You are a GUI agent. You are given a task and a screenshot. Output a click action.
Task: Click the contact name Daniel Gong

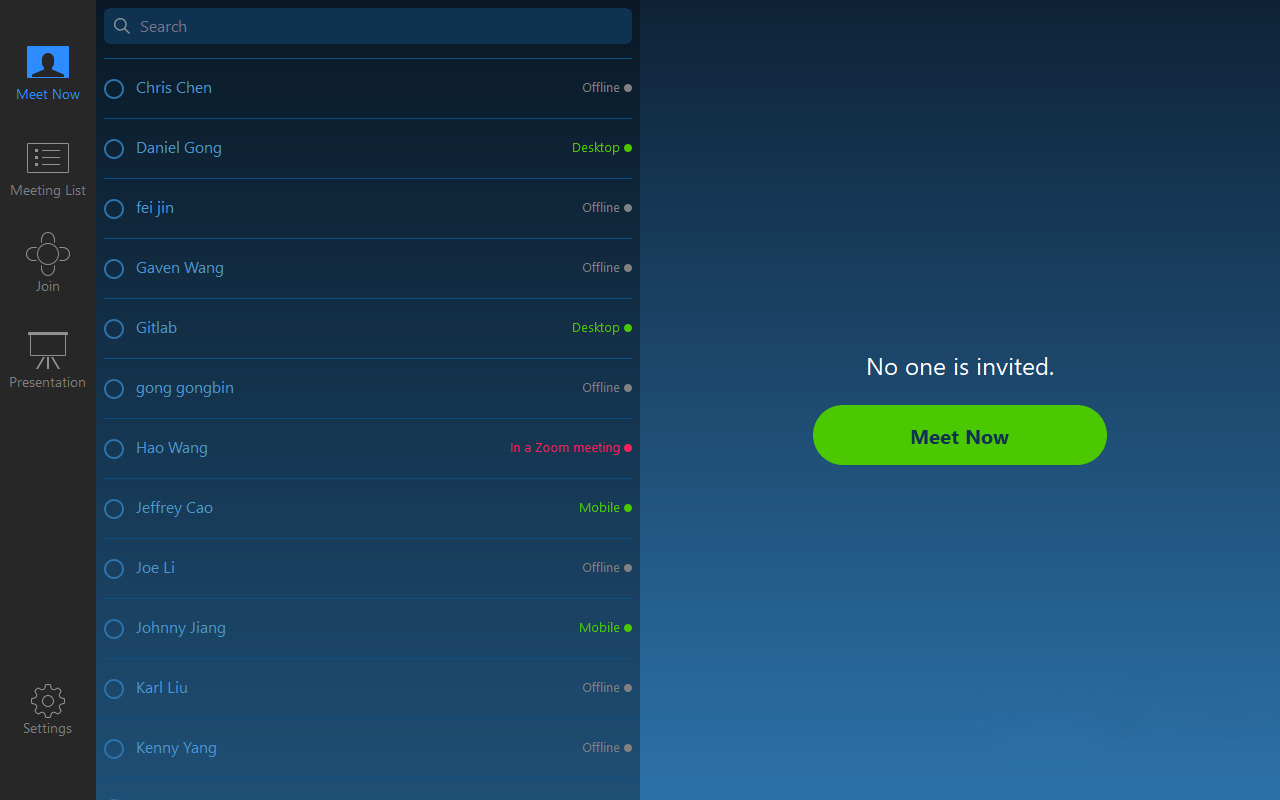coord(179,148)
